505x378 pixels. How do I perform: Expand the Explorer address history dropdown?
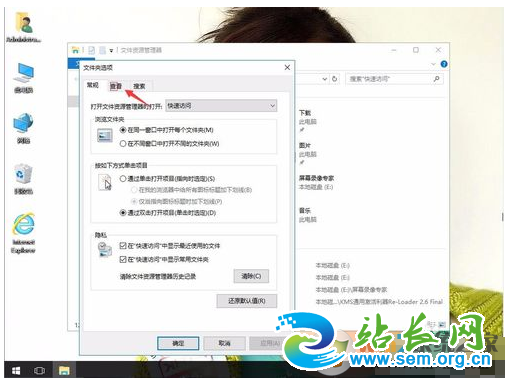[325, 79]
